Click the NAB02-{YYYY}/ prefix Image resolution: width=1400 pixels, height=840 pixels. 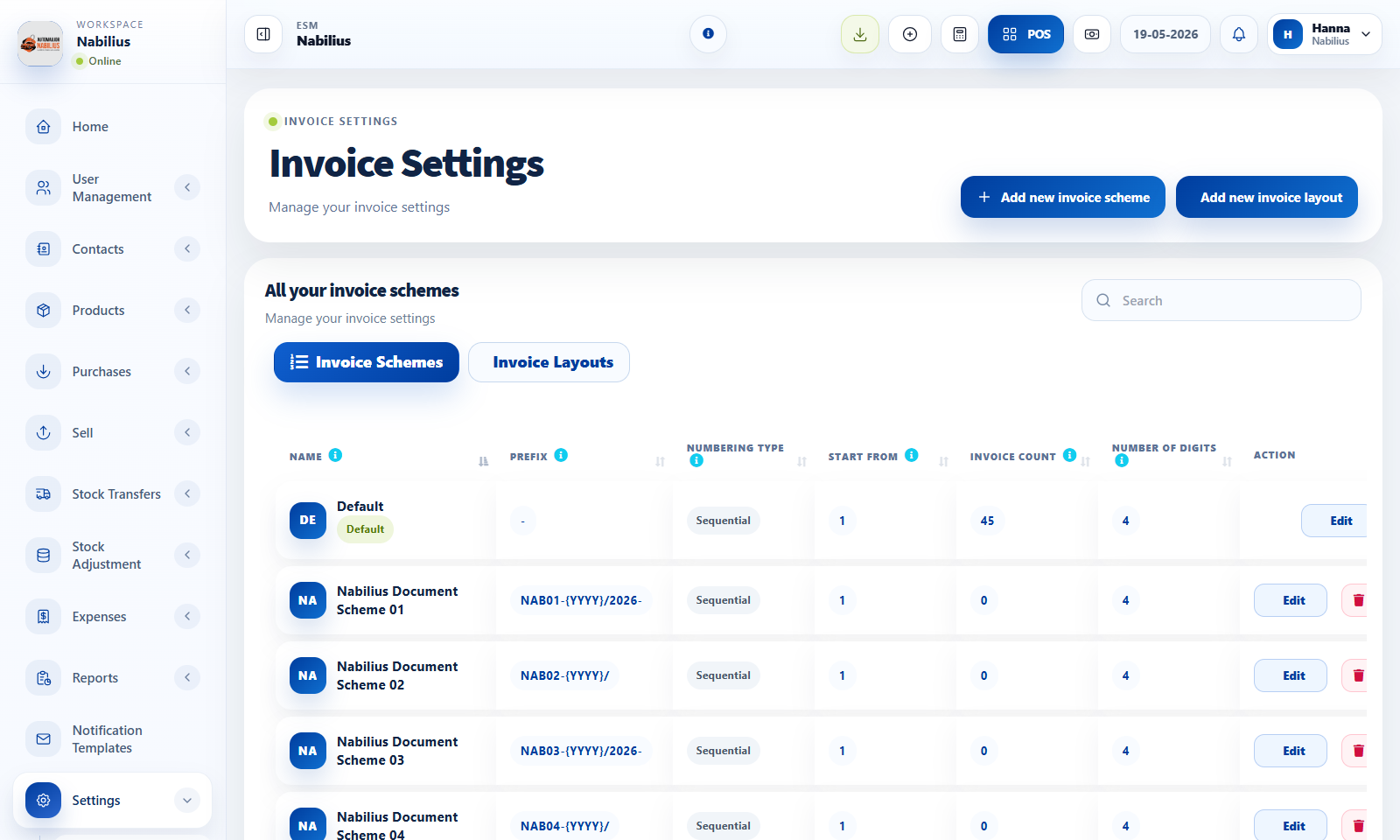click(x=564, y=675)
